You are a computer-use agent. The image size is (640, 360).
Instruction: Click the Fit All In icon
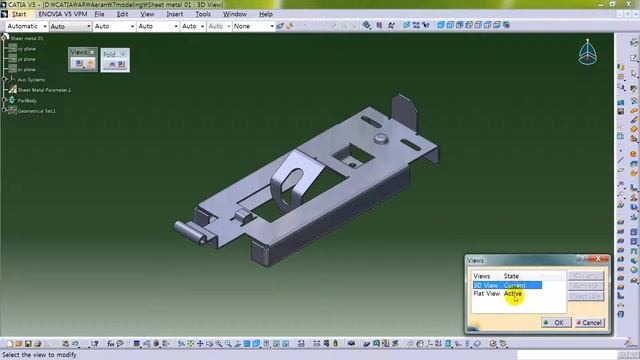point(191,344)
